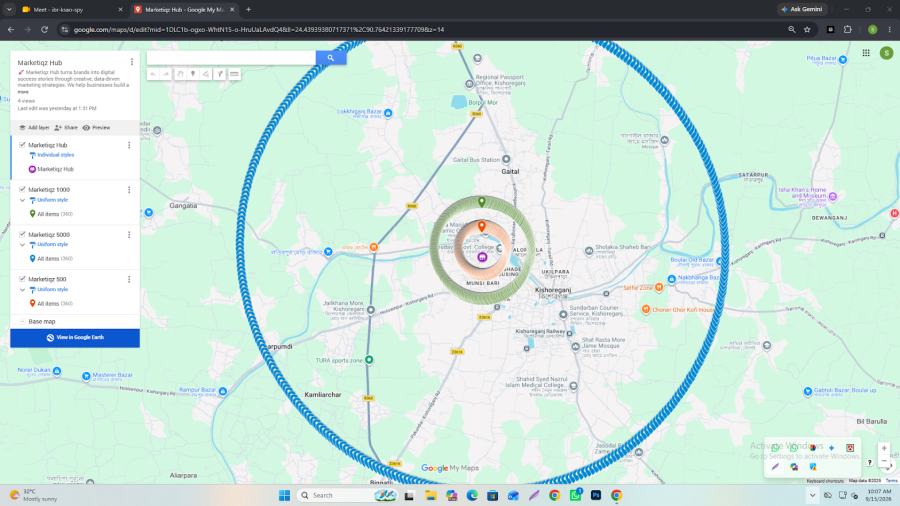This screenshot has height=506, width=900.
Task: Open Uniform style for Marketiqz 500
Action: (52, 290)
